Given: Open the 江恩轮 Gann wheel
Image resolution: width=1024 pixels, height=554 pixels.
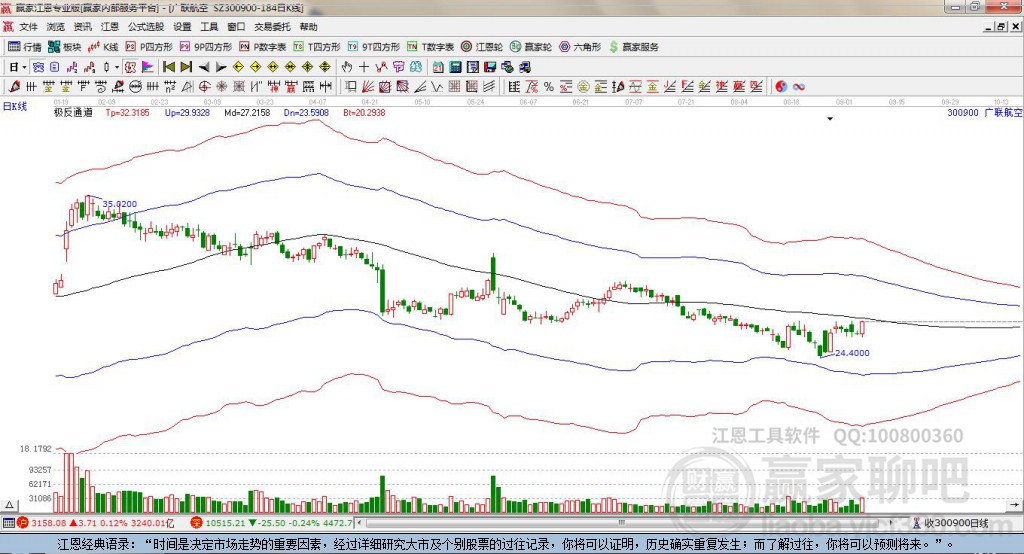Looking at the screenshot, I should (x=482, y=47).
